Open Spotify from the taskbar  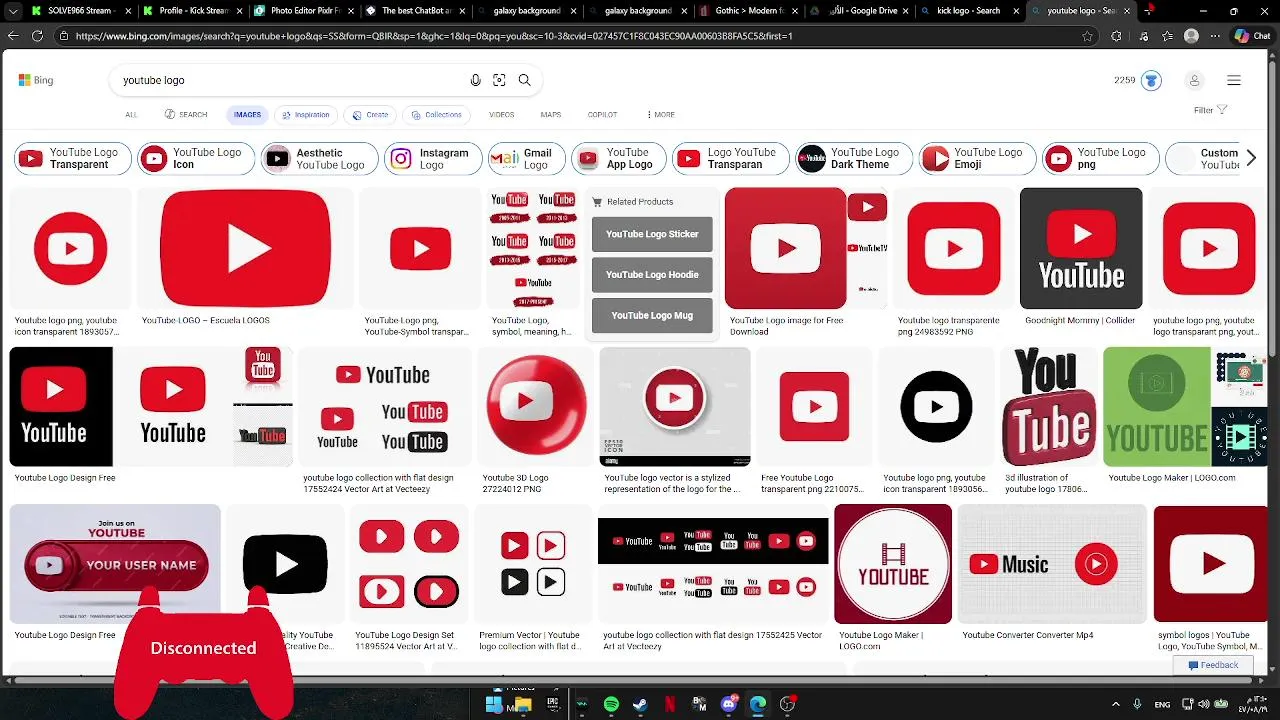pos(611,704)
